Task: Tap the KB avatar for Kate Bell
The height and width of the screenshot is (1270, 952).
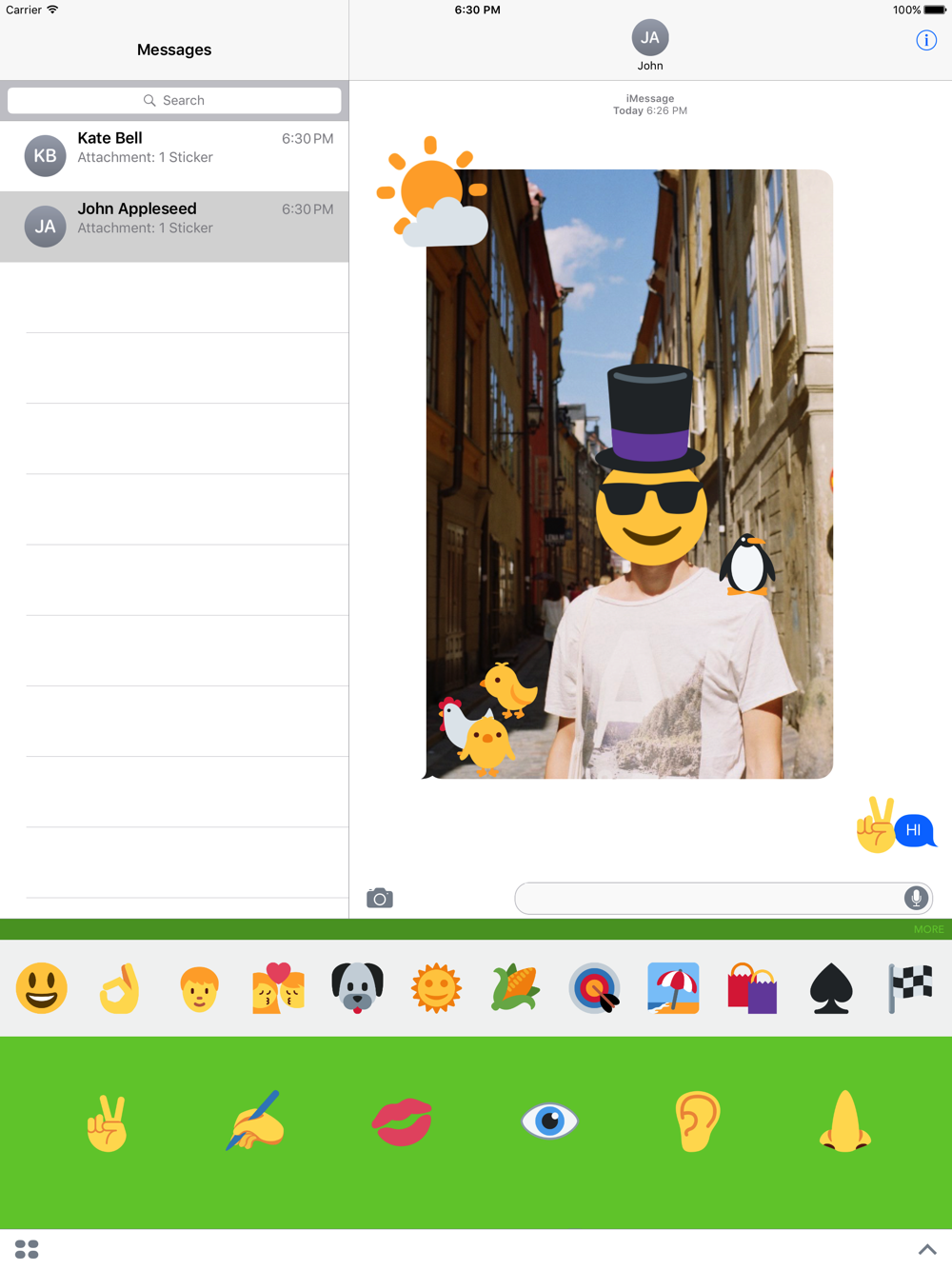Action: point(45,156)
